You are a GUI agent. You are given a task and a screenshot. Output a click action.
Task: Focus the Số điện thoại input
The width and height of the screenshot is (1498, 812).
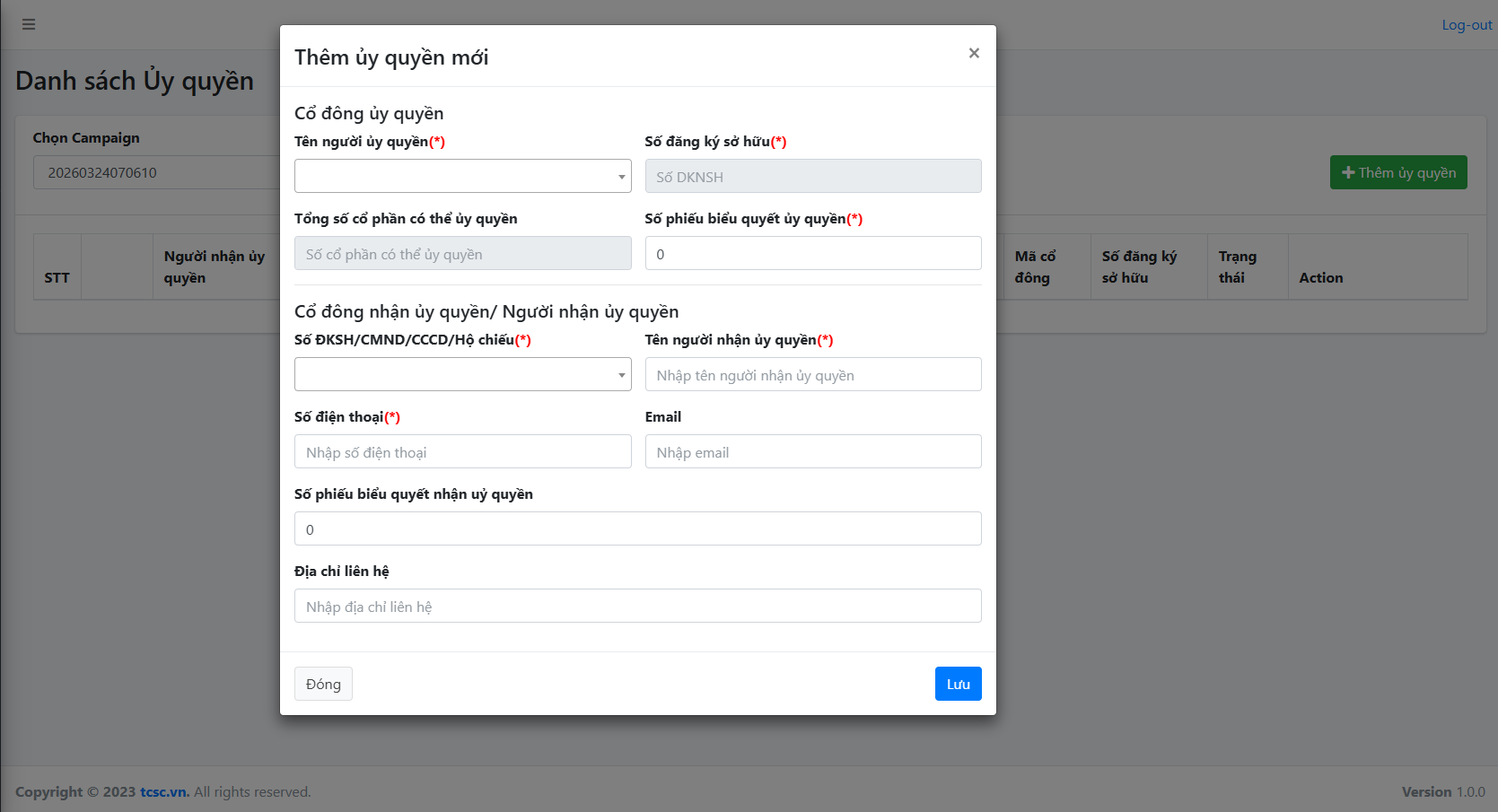click(462, 451)
